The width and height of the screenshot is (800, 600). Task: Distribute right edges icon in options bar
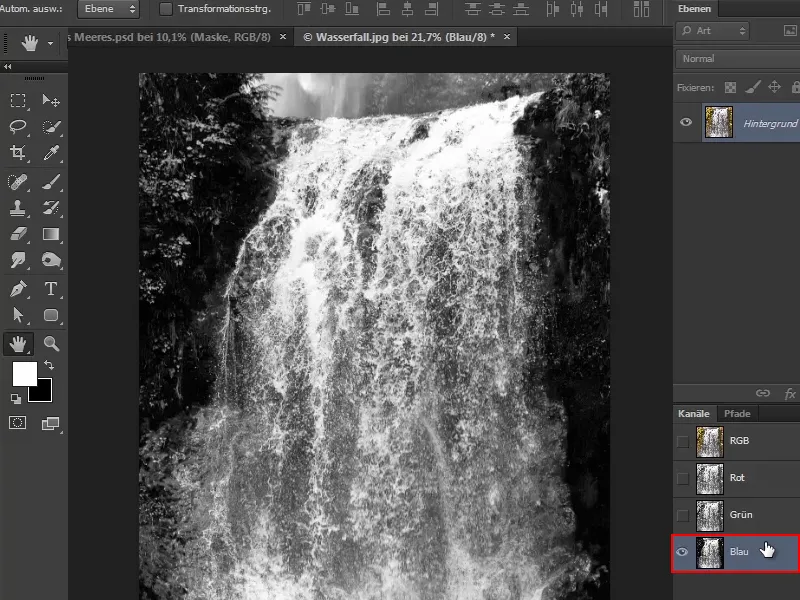(601, 9)
